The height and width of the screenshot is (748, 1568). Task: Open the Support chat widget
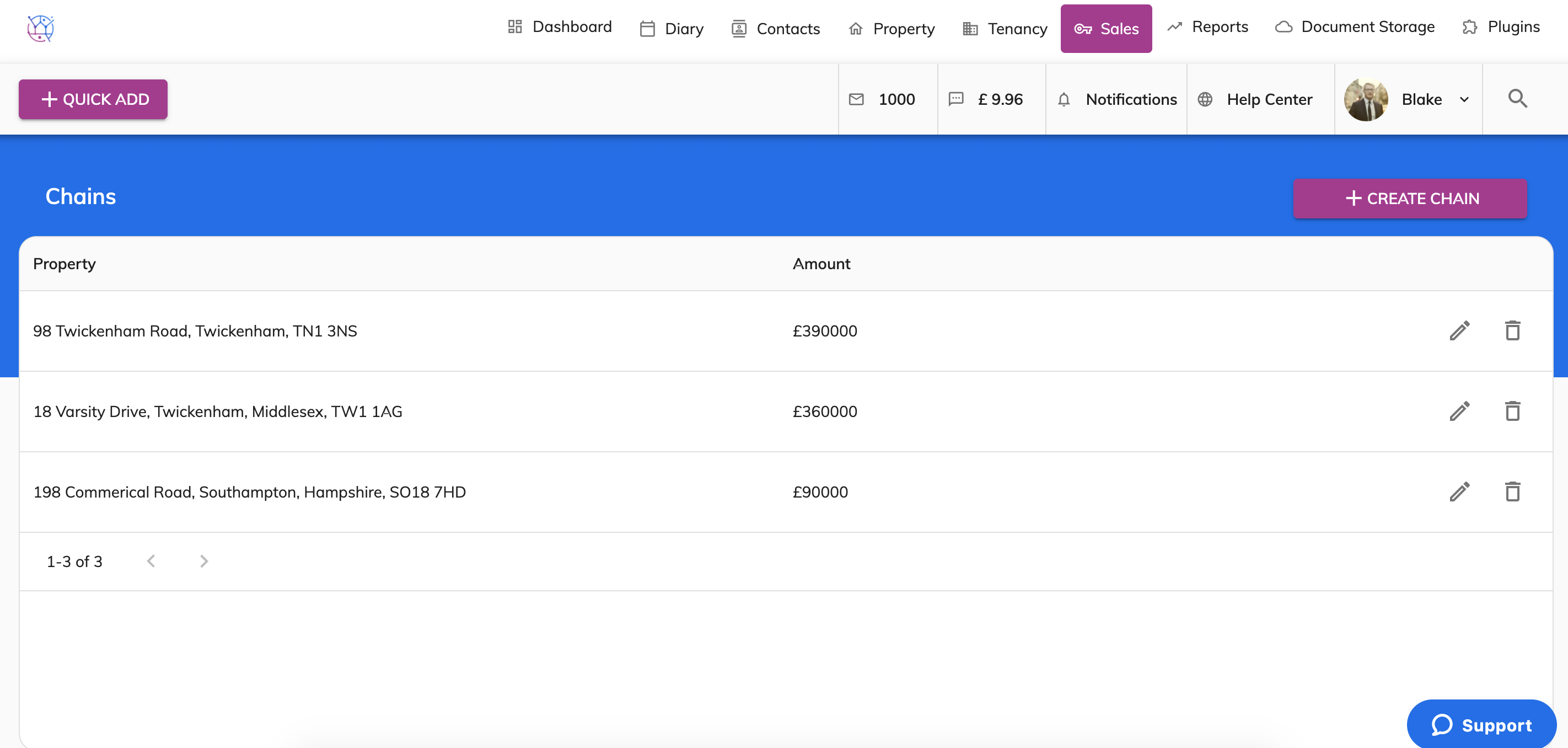tap(1481, 724)
